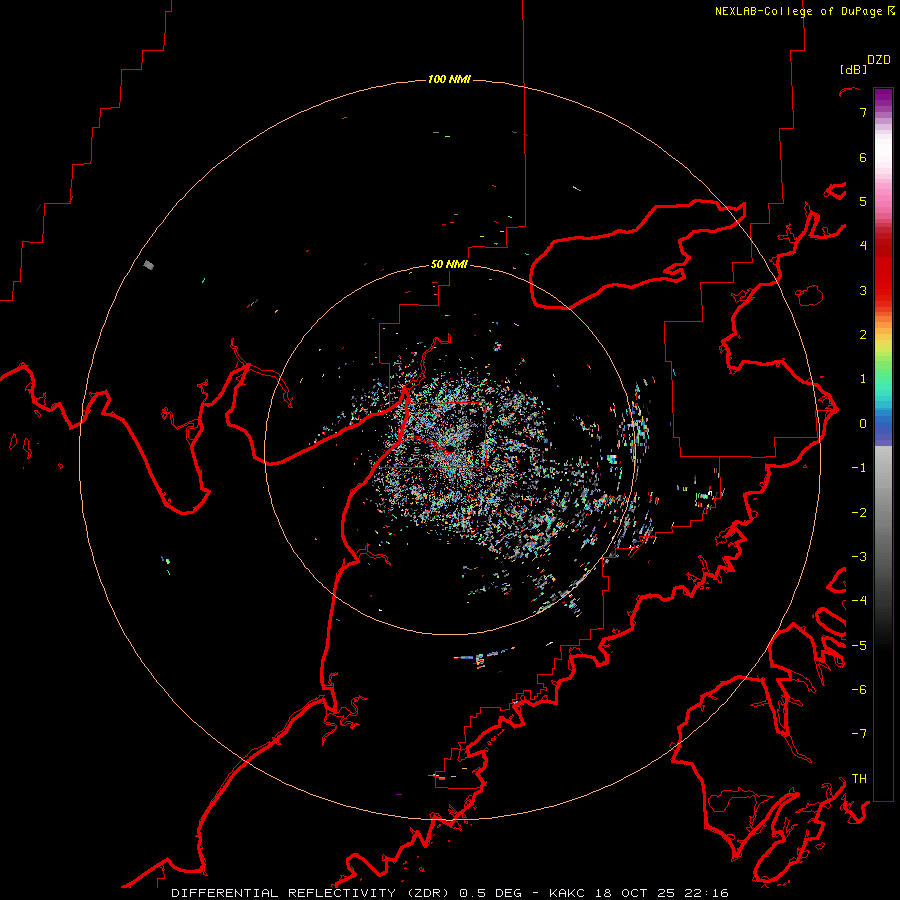Click the 6 dB value on the color scale

pyautogui.click(x=863, y=157)
